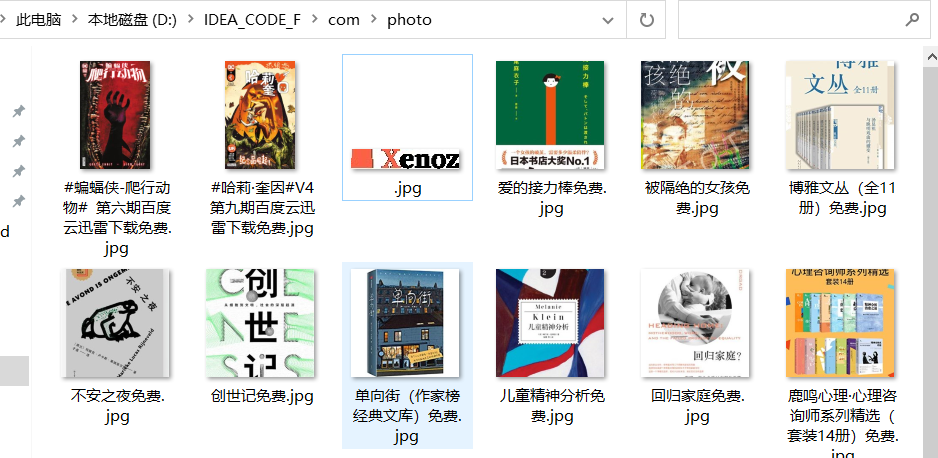Click the refresh icon in the address bar
The width and height of the screenshot is (938, 458).
(x=646, y=20)
